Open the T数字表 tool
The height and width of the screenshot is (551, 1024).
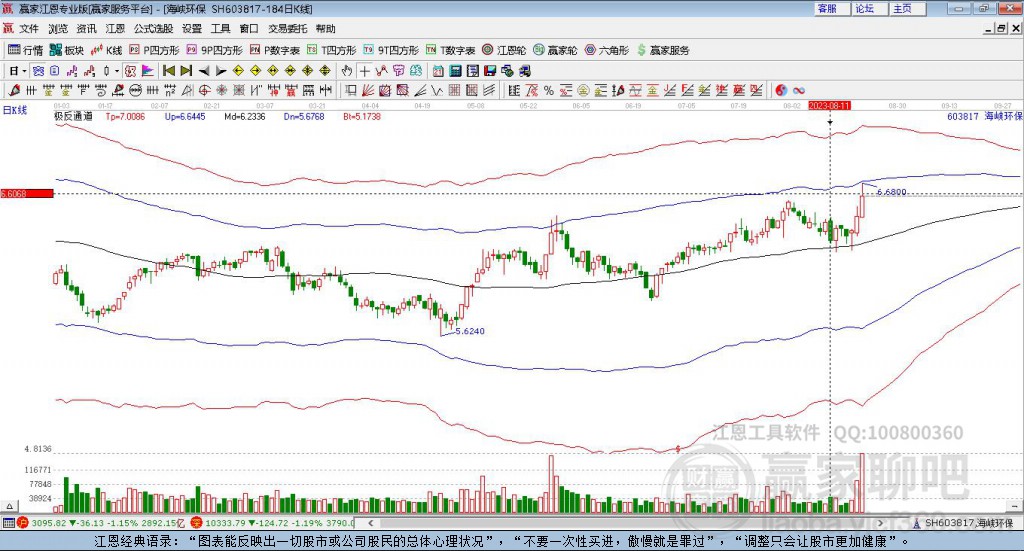(451, 50)
